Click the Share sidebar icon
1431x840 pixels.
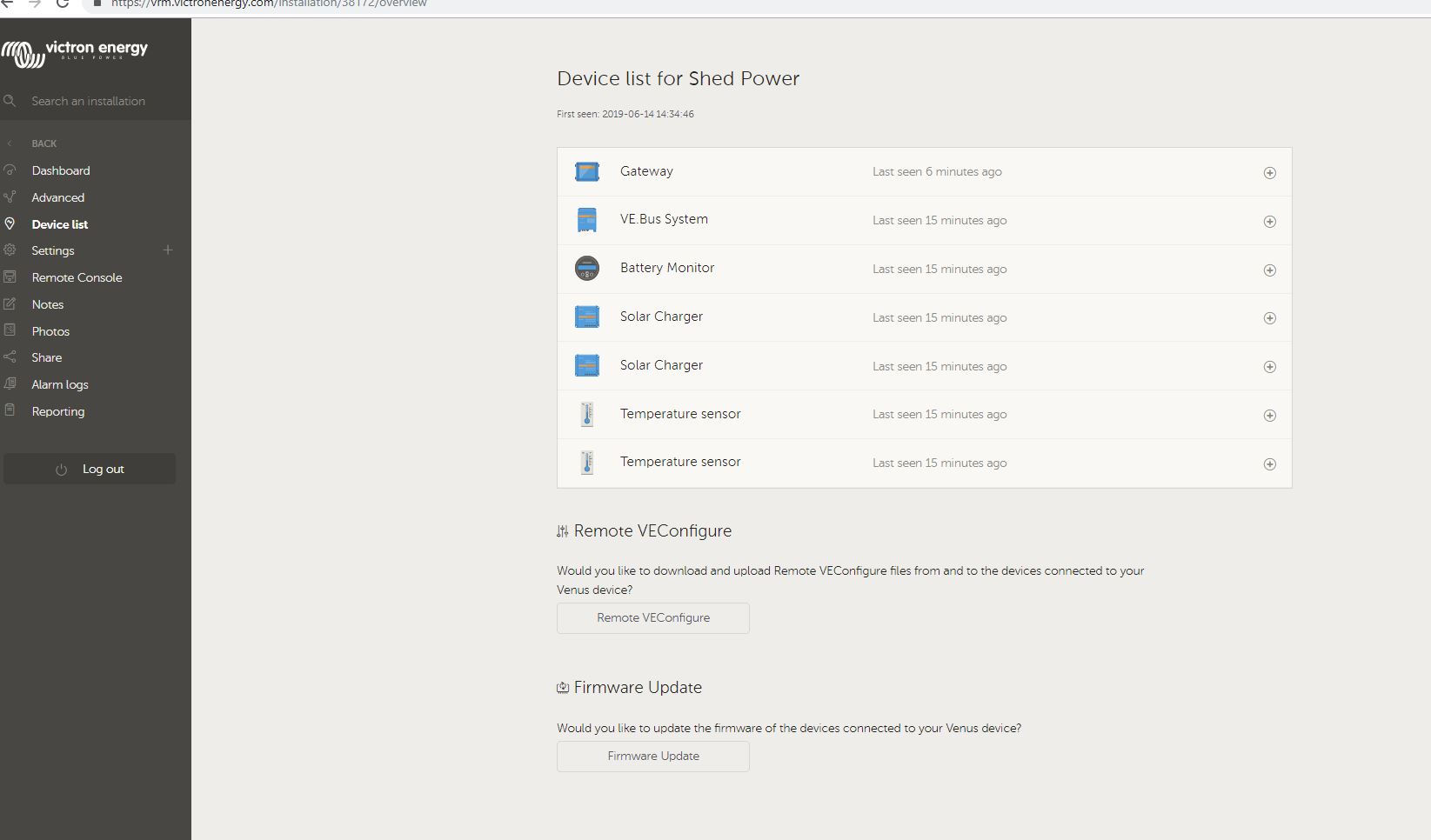[x=10, y=357]
